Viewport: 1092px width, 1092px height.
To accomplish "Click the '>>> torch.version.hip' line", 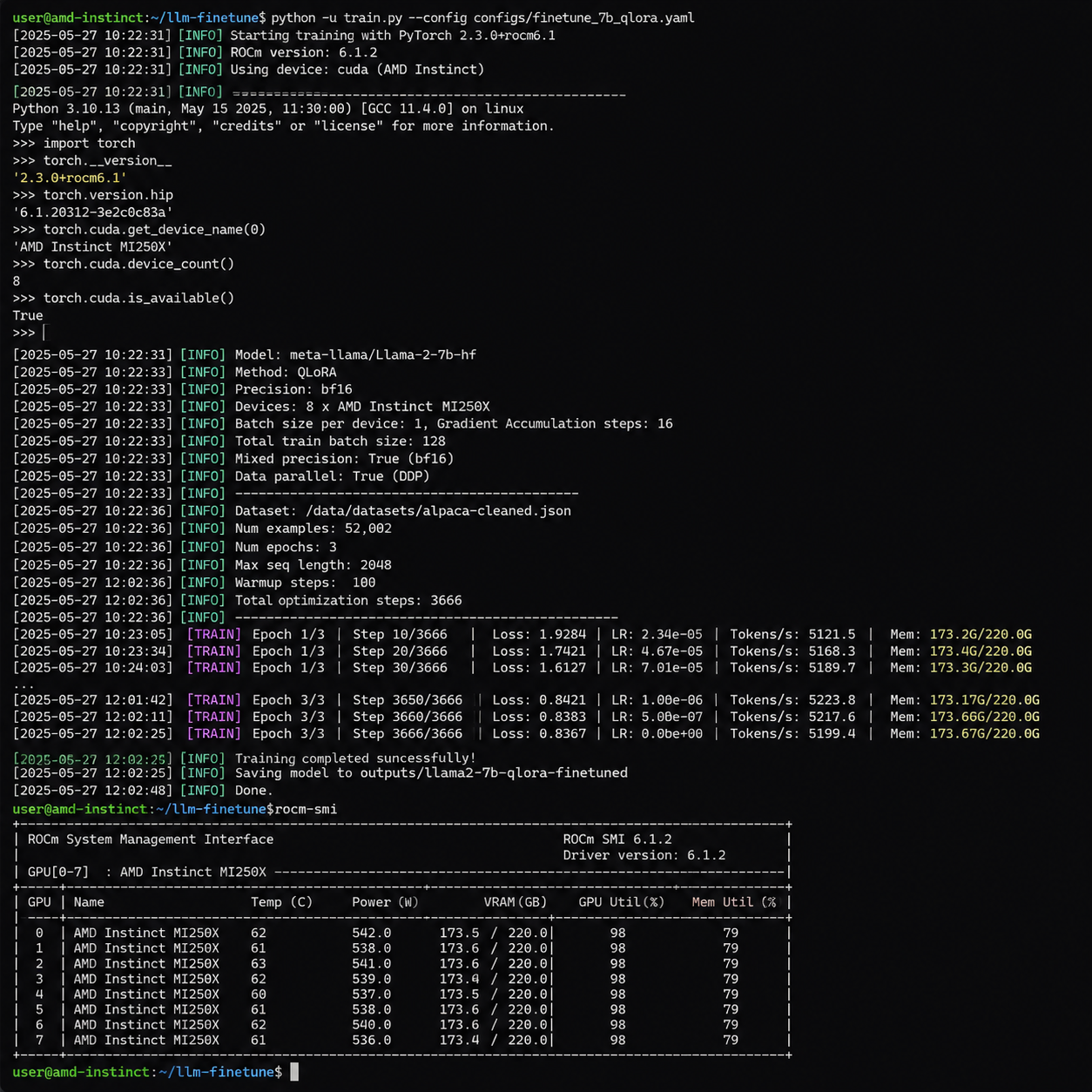I will [x=93, y=195].
